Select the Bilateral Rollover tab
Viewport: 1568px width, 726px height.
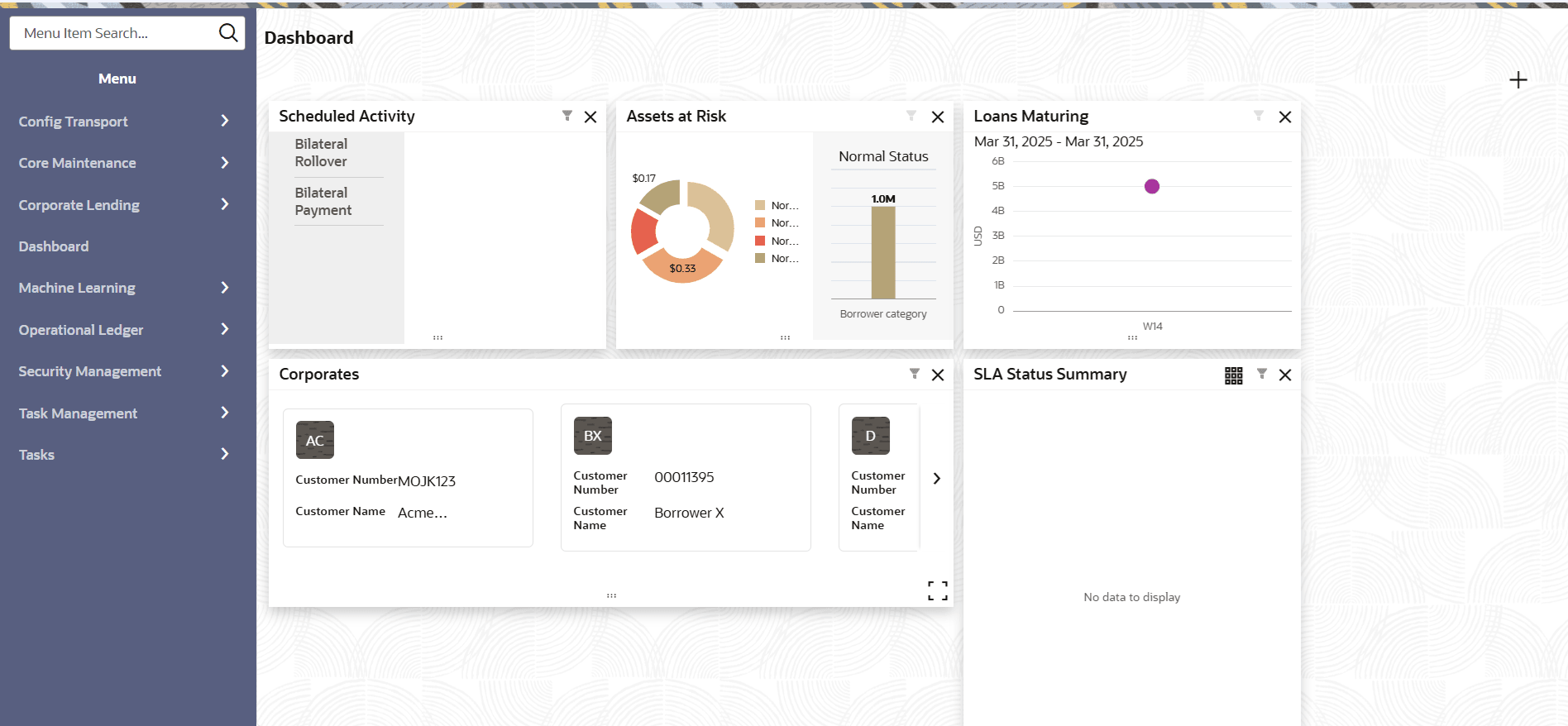[x=322, y=153]
